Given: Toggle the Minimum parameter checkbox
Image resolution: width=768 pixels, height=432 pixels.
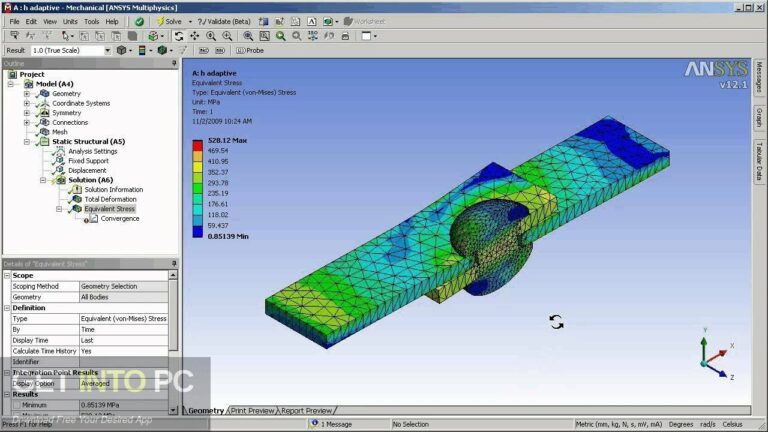Looking at the screenshot, I should (x=17, y=405).
